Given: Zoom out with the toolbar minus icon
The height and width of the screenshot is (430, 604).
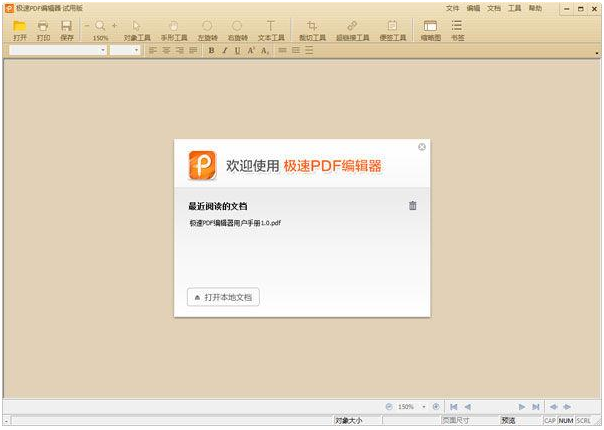Looking at the screenshot, I should point(87,26).
